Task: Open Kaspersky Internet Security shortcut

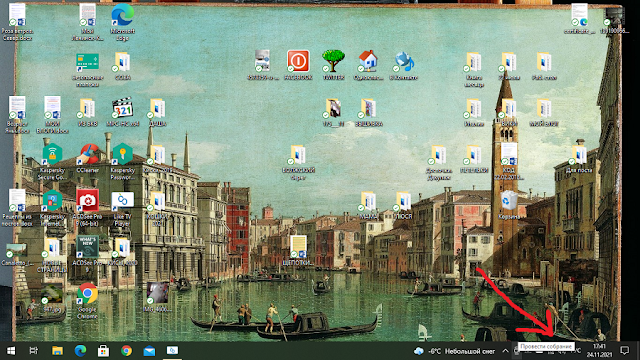Action: [x=52, y=208]
